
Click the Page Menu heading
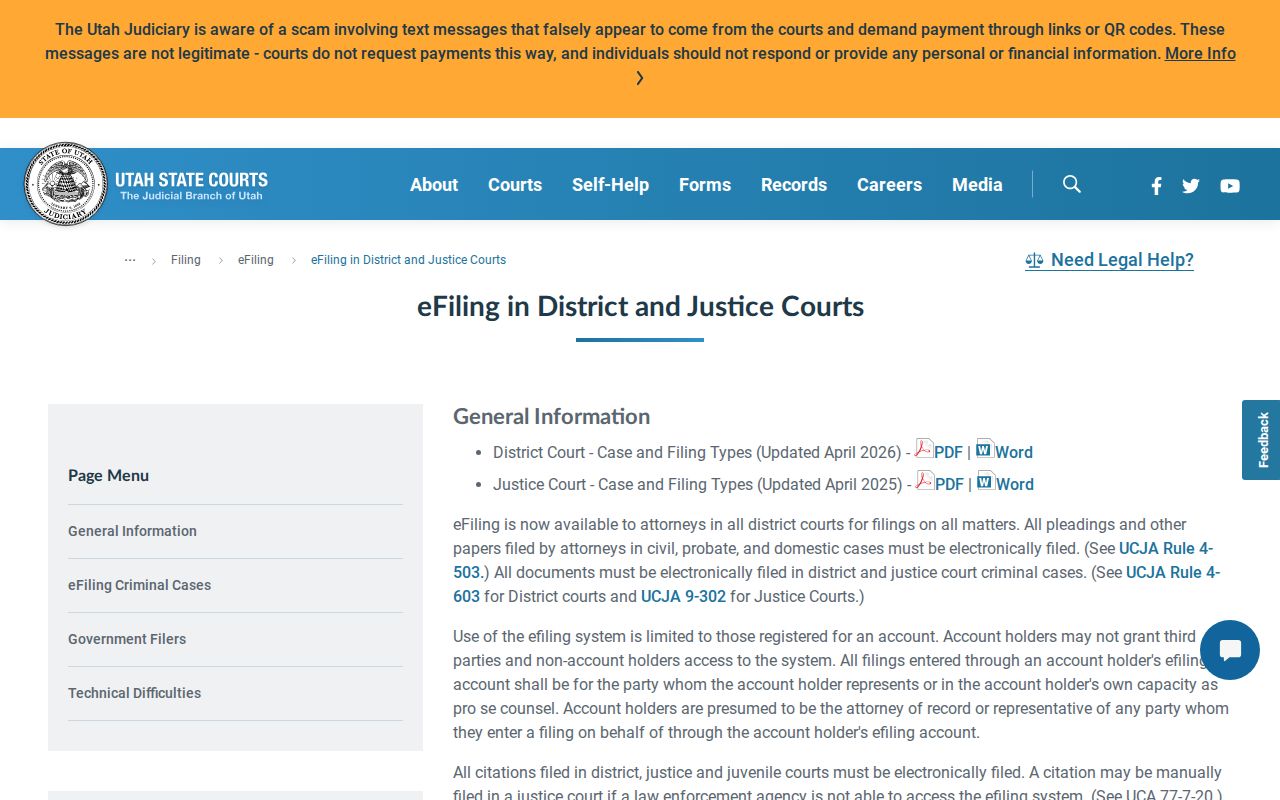[108, 475]
